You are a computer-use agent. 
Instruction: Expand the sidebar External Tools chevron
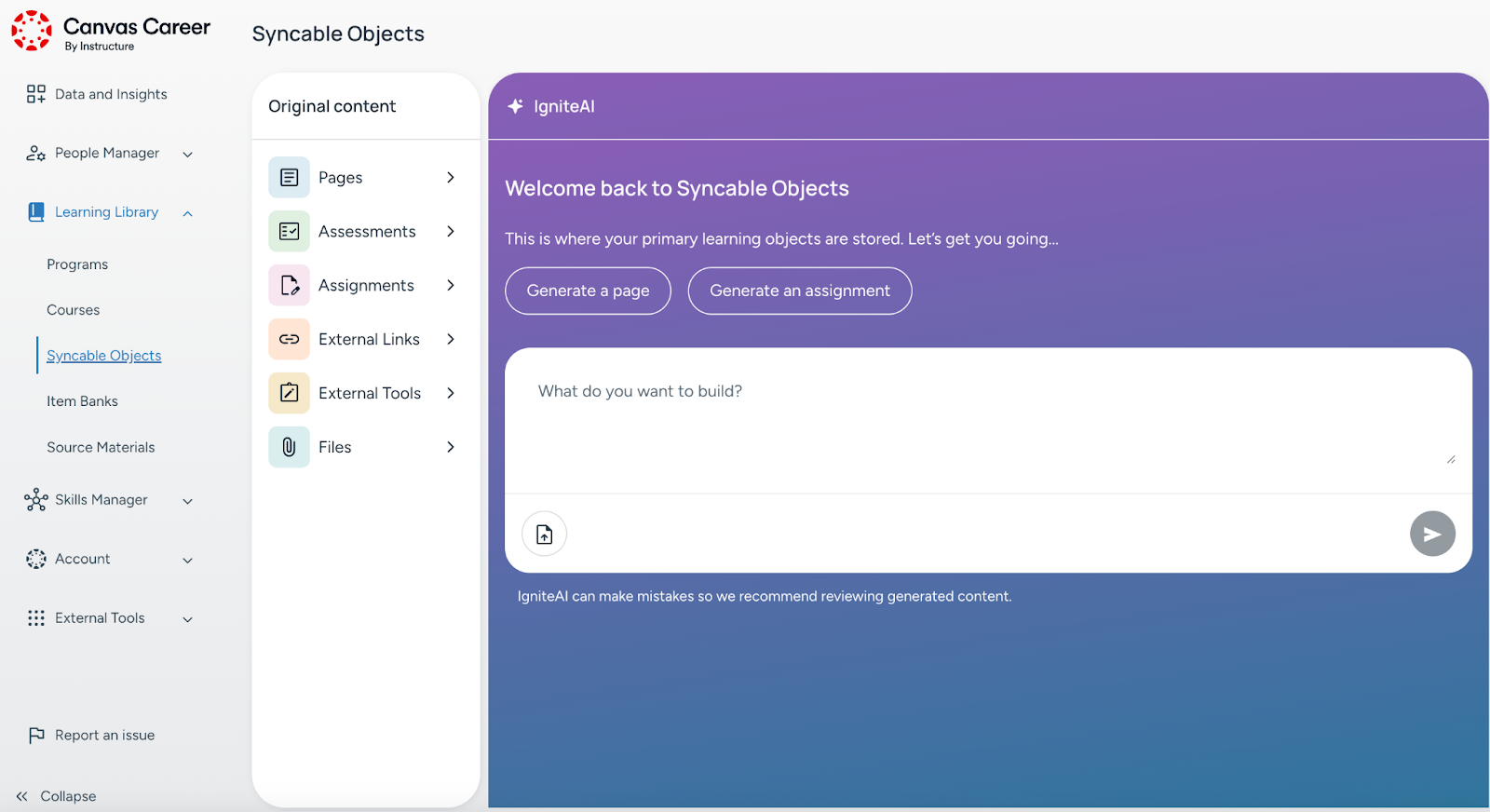coord(187,619)
